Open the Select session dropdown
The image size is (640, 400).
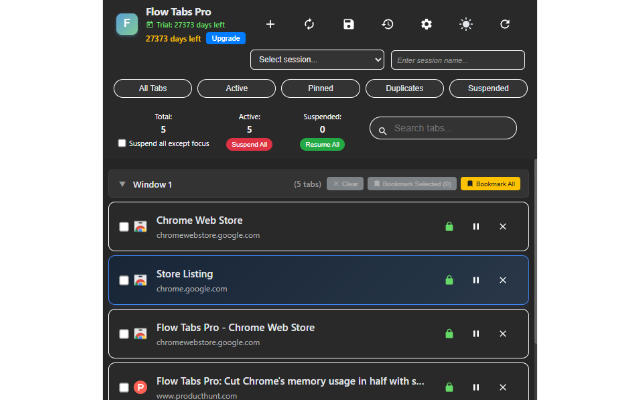[317, 60]
